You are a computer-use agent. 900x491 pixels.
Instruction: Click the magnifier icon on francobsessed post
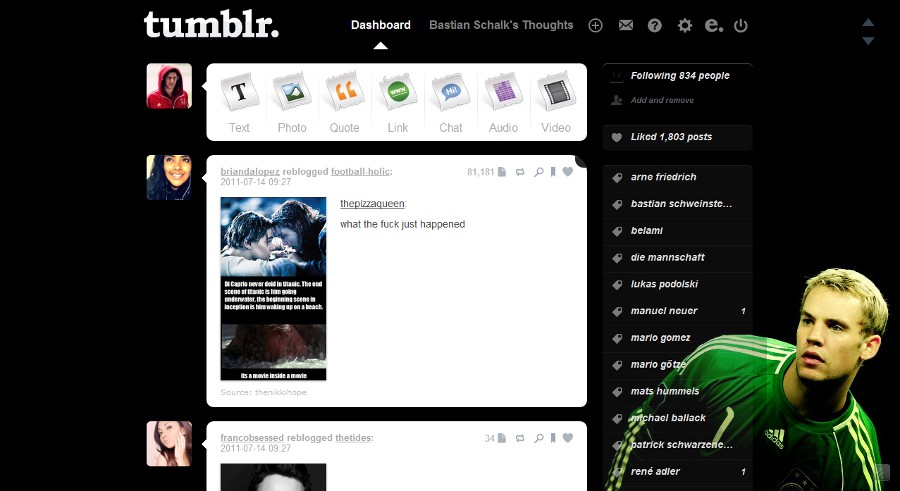(538, 438)
